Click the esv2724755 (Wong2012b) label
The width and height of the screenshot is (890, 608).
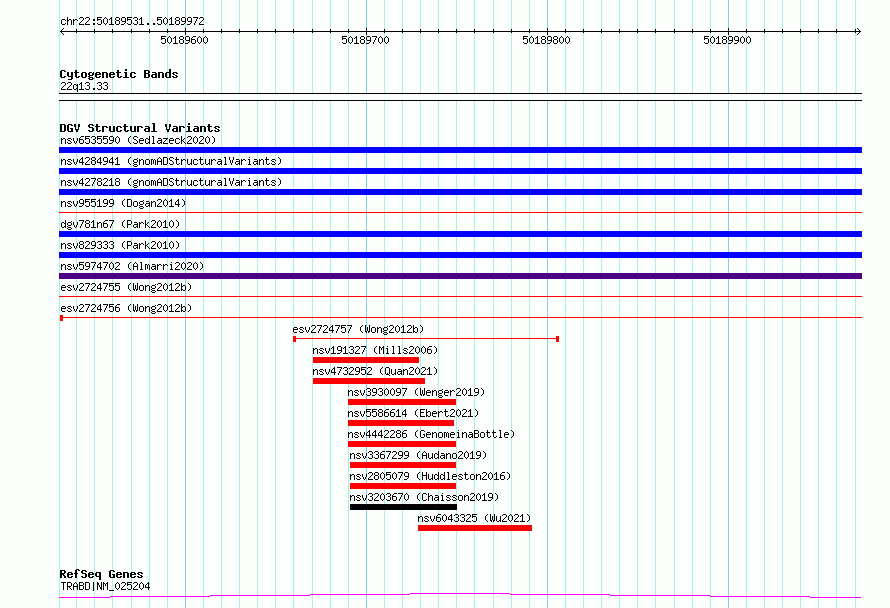pos(126,287)
